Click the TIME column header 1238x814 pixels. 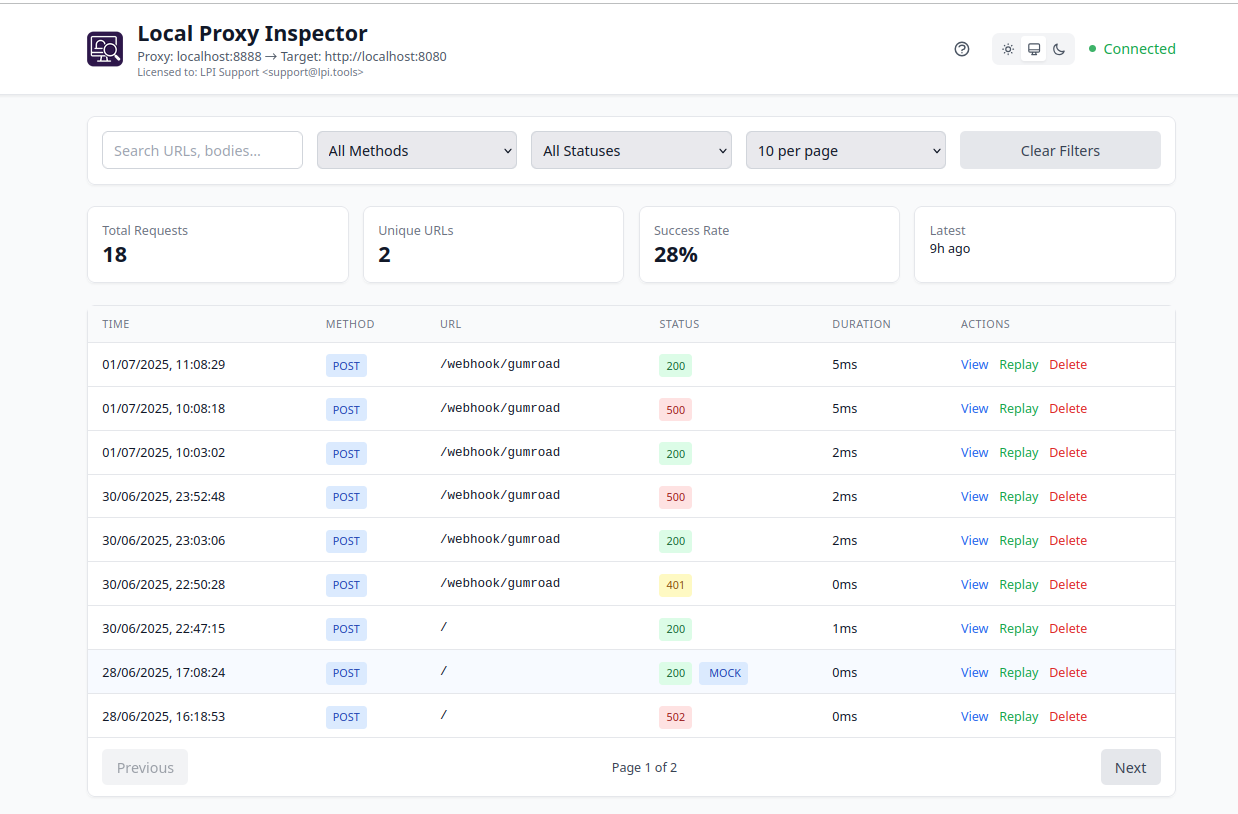pos(116,324)
